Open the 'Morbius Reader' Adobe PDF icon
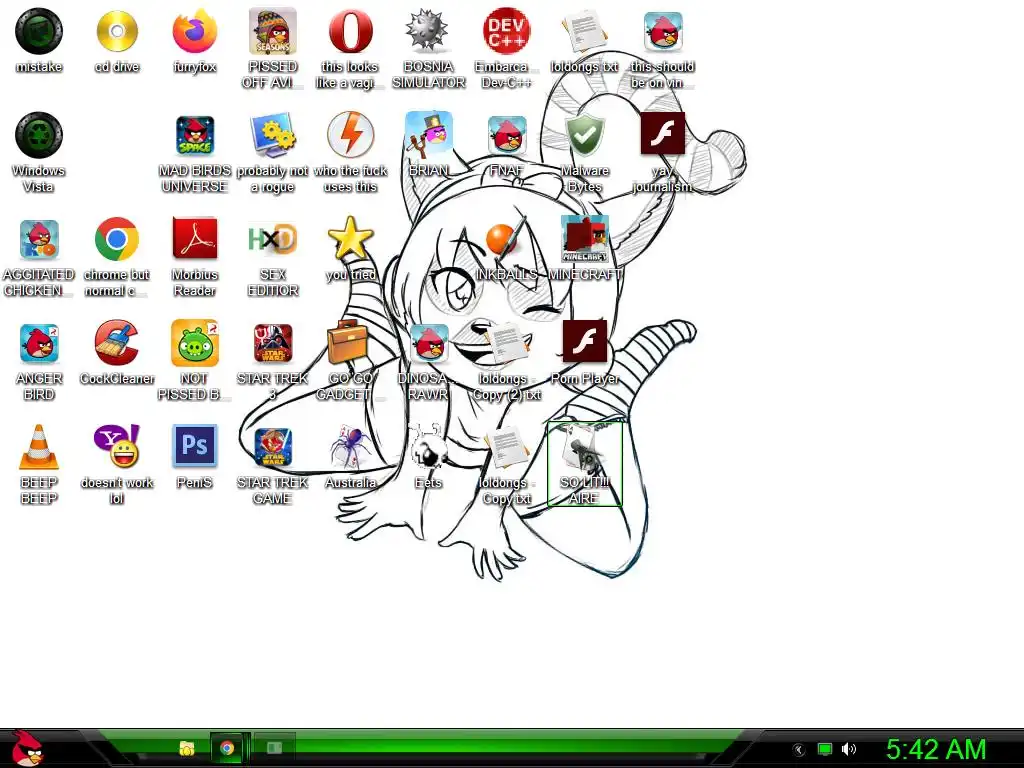 195,239
